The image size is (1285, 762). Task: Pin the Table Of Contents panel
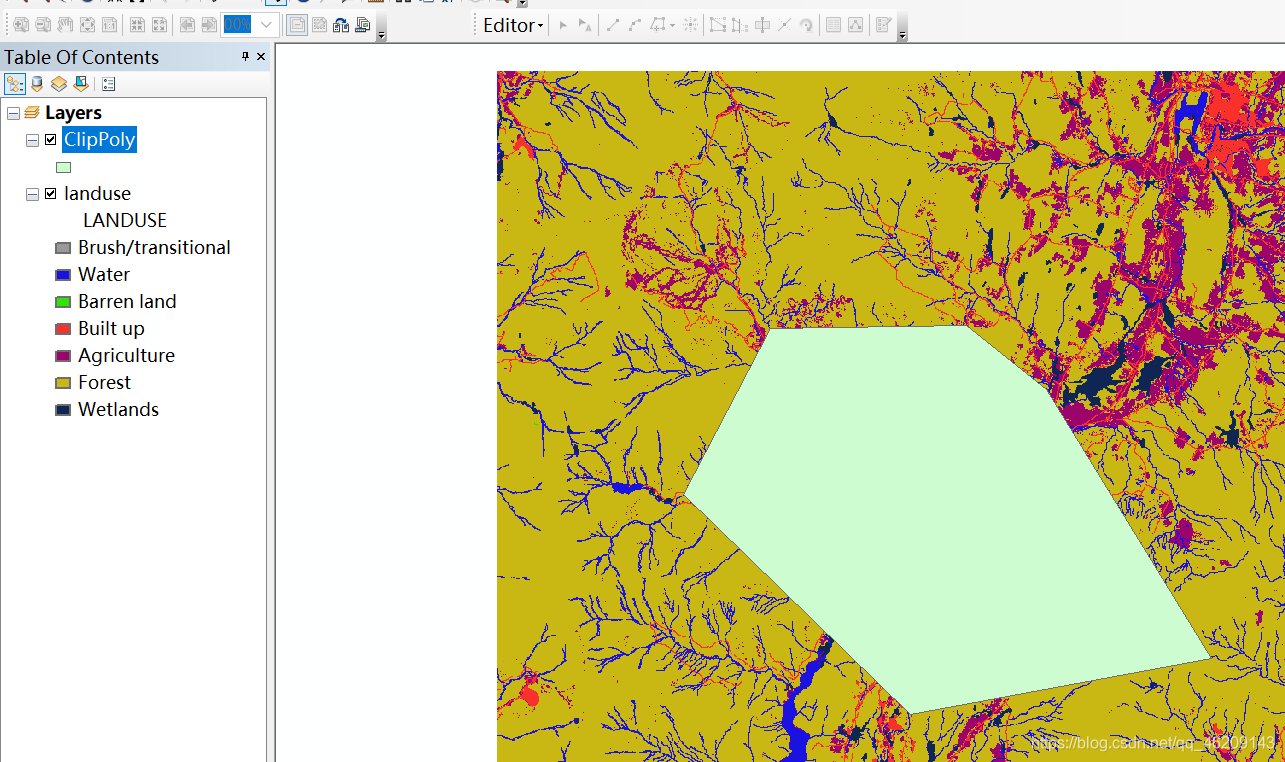click(x=246, y=57)
